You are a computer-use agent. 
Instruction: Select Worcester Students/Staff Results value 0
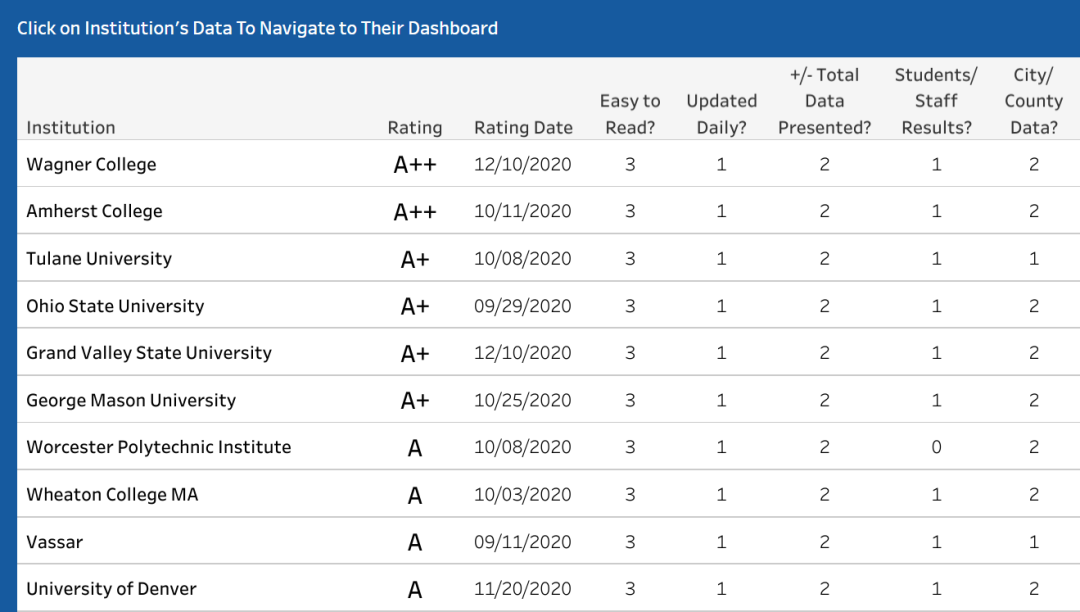[x=936, y=447]
